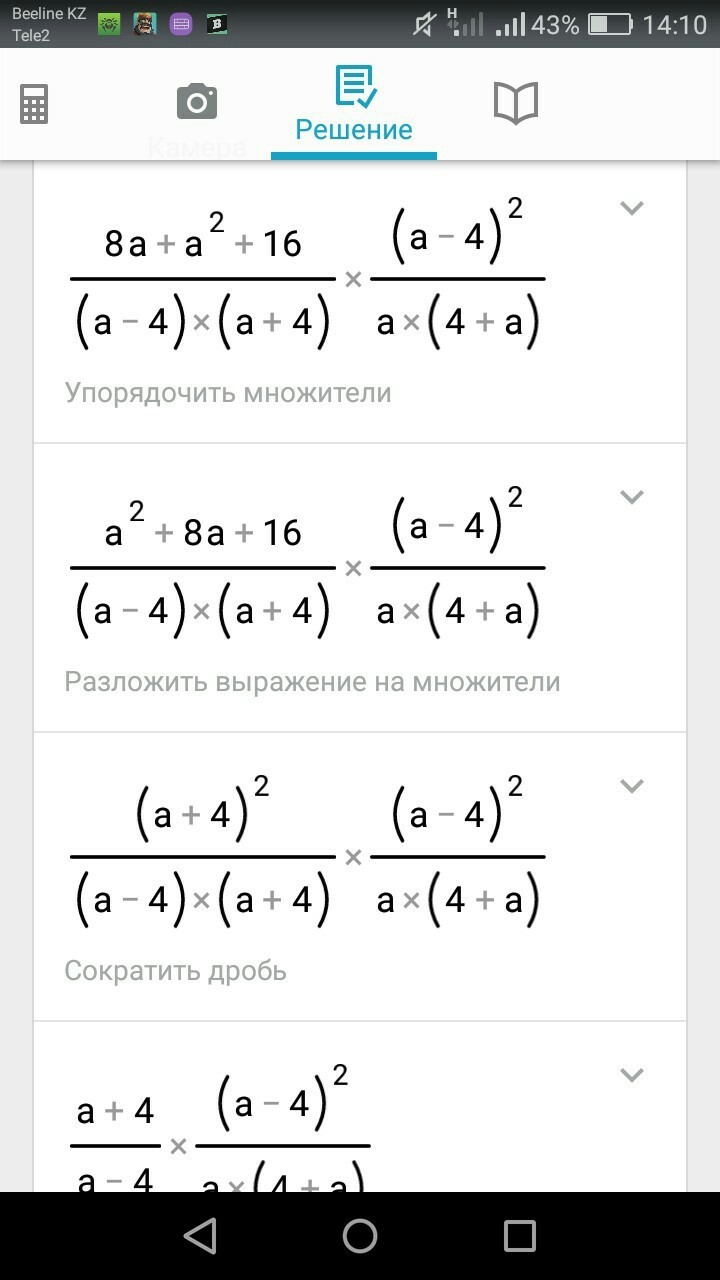Expand the Сократить дробь step
The height and width of the screenshot is (1280, 720).
point(631,786)
